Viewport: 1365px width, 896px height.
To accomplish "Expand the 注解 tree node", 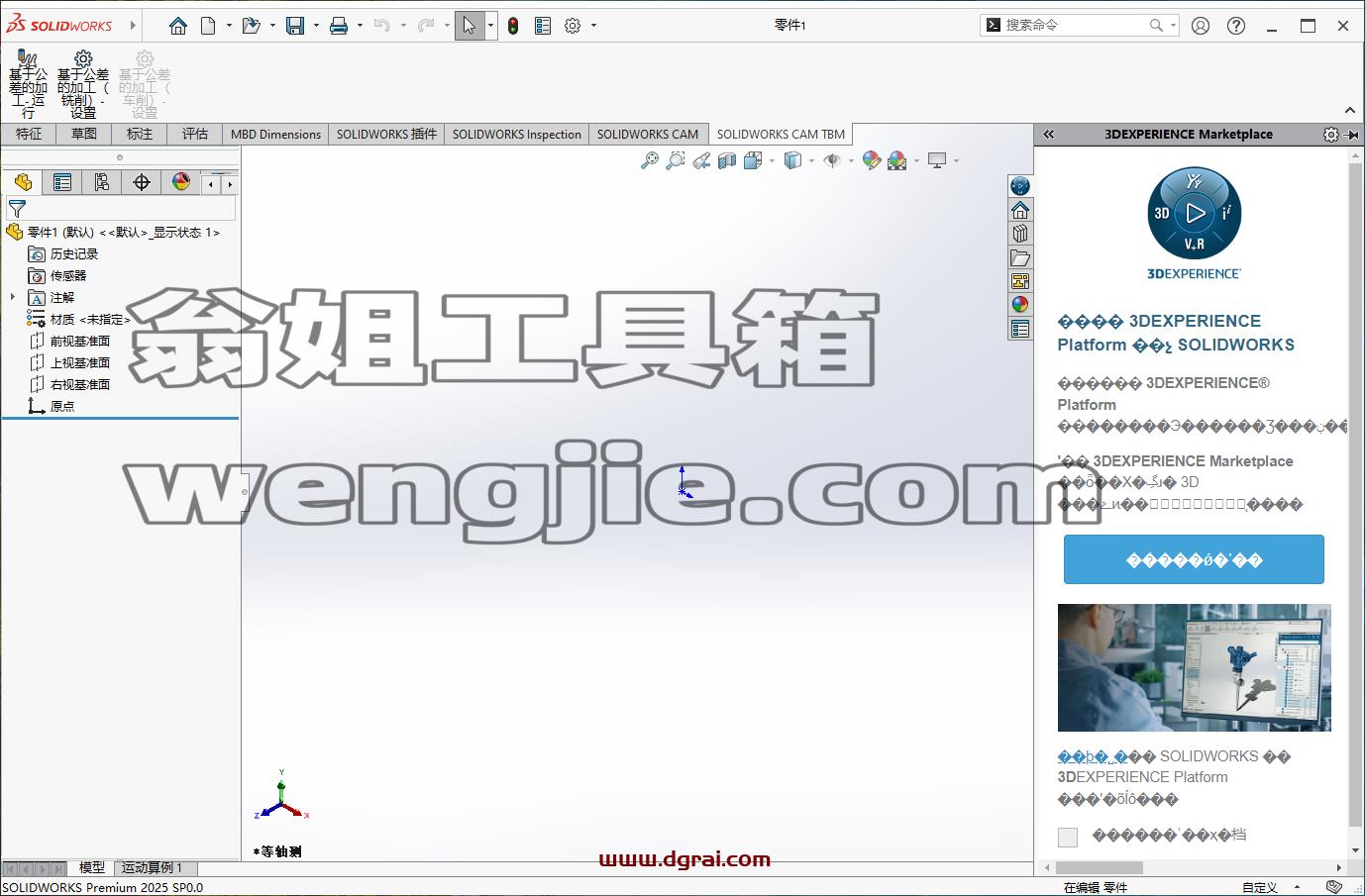I will [13, 297].
